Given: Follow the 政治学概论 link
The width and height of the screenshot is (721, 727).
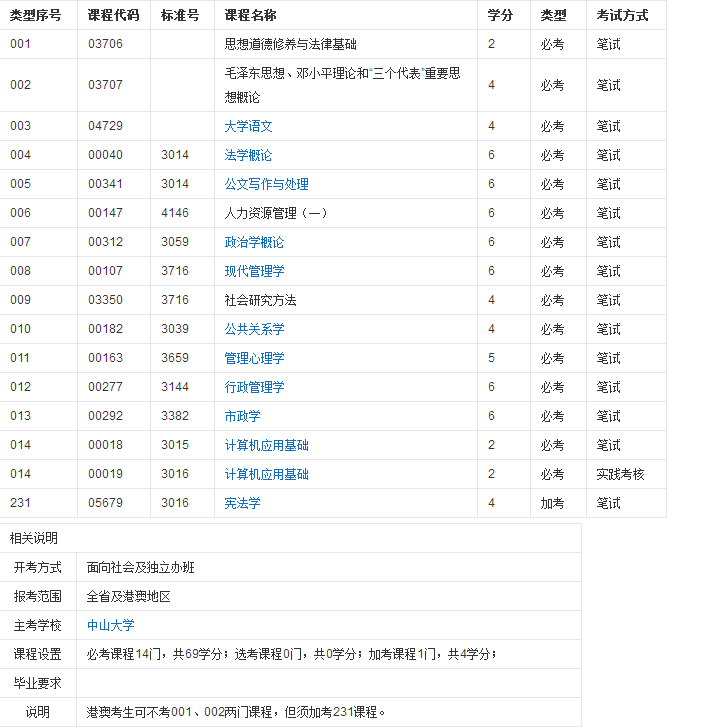Looking at the screenshot, I should click(x=254, y=242).
